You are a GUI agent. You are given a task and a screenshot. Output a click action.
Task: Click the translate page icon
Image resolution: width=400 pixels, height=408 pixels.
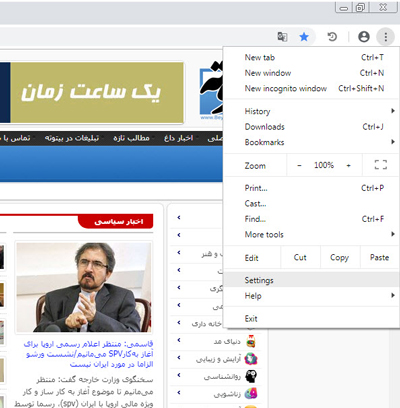(282, 36)
